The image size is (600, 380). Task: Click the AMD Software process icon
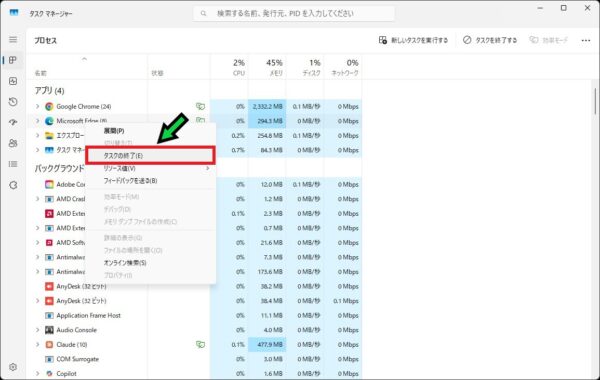(49, 243)
